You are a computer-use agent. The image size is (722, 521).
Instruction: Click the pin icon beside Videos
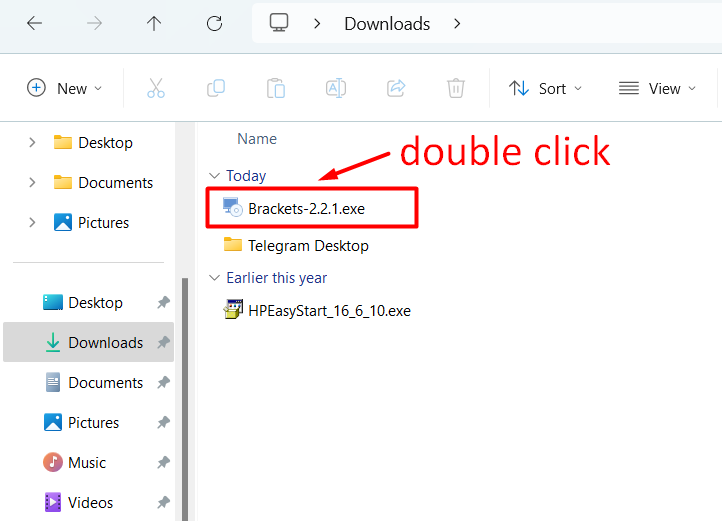coord(163,503)
